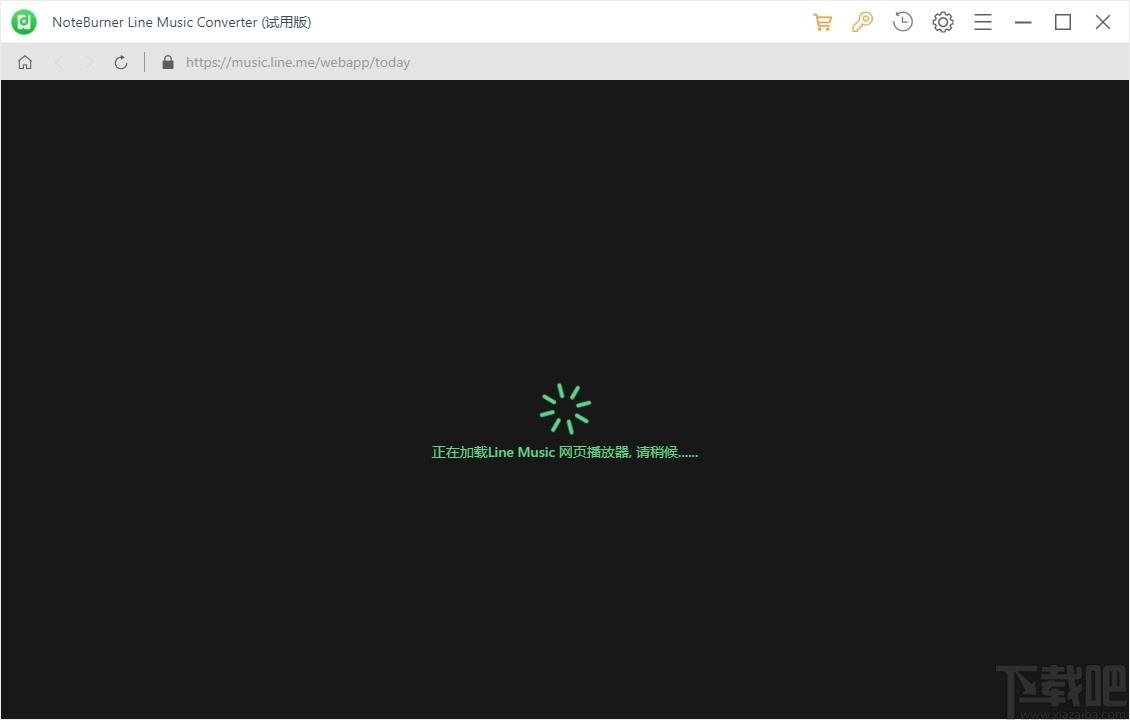Click the forward navigation arrow
This screenshot has height=720, width=1130.
(x=89, y=61)
